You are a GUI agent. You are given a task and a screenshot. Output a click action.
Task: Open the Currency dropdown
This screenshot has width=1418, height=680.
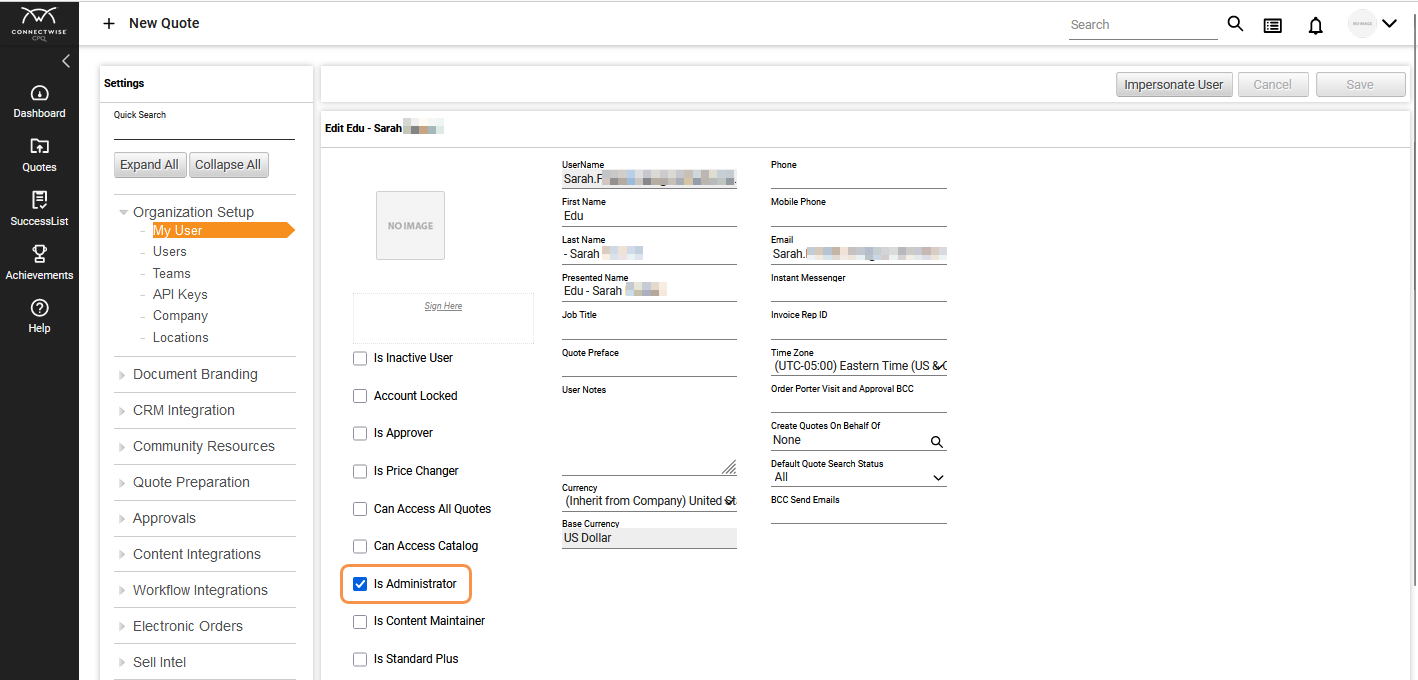[x=649, y=501]
